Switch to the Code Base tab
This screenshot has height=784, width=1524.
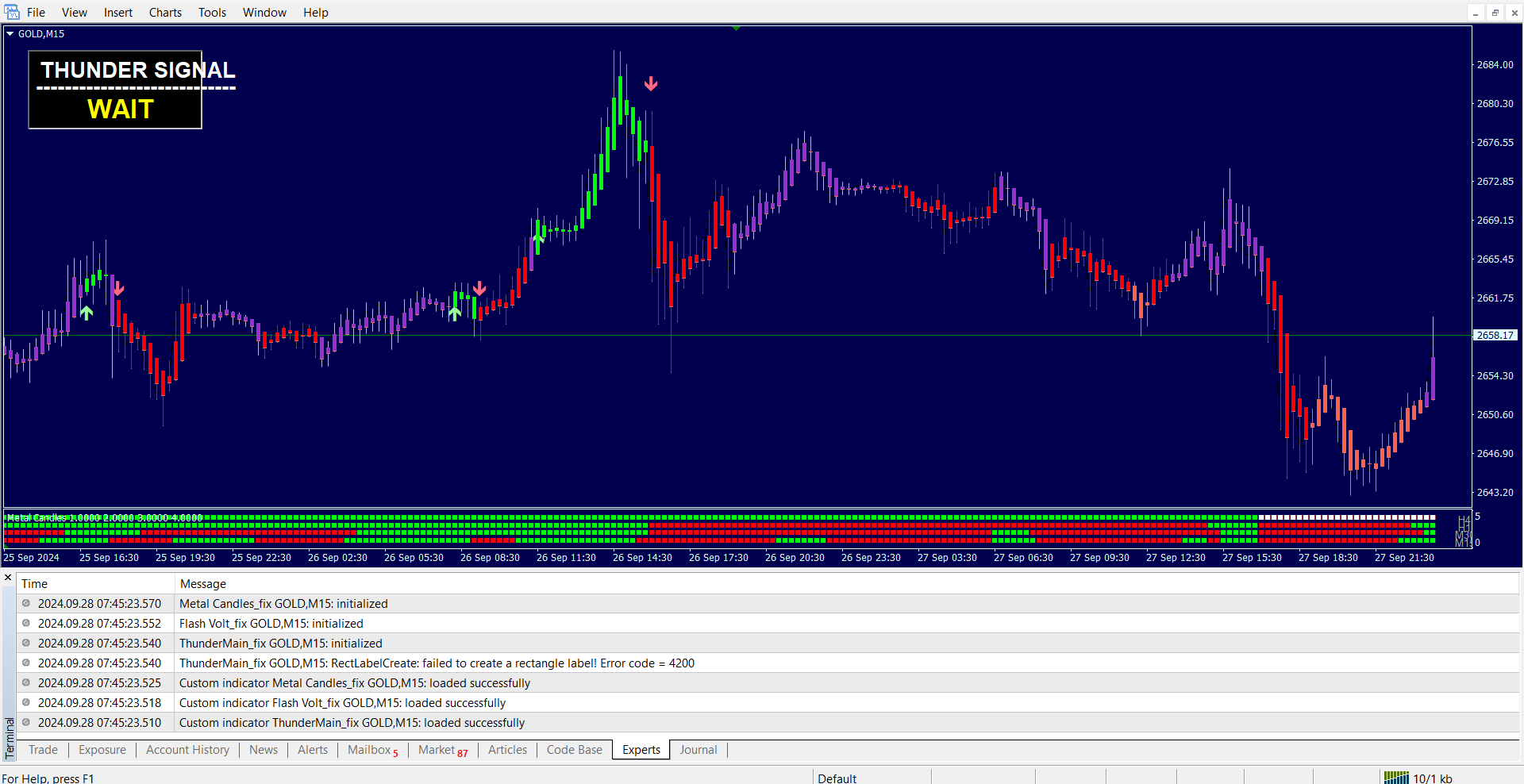(575, 750)
